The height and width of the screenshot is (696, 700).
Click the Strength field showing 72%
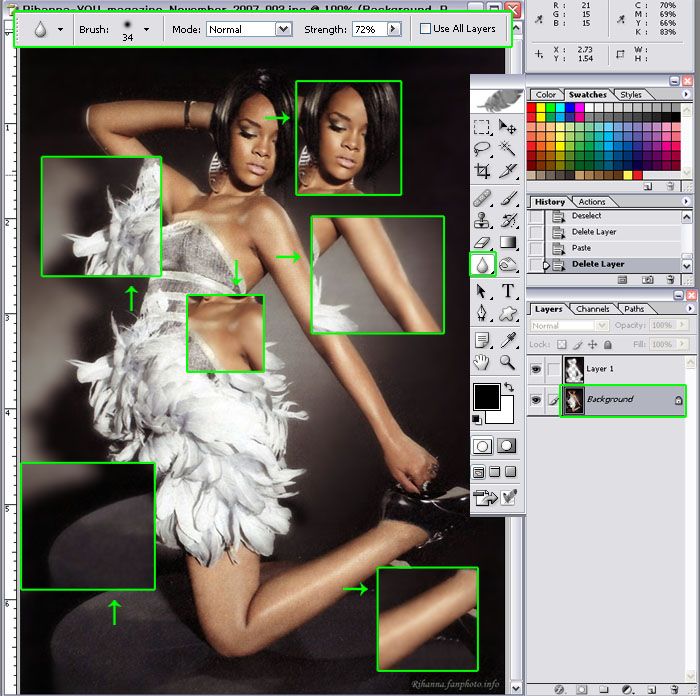(370, 29)
